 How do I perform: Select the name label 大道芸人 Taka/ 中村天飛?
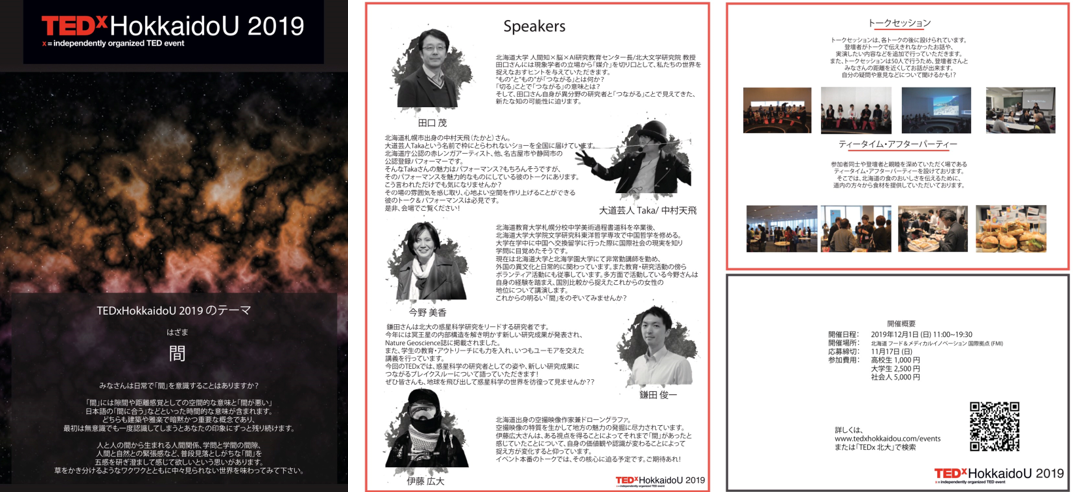click(647, 209)
